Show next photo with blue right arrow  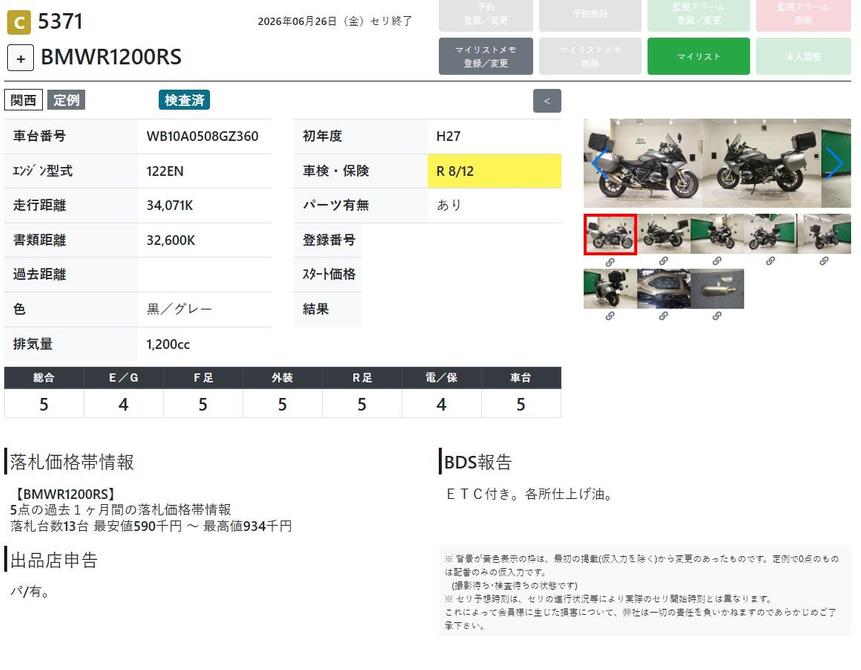835,163
